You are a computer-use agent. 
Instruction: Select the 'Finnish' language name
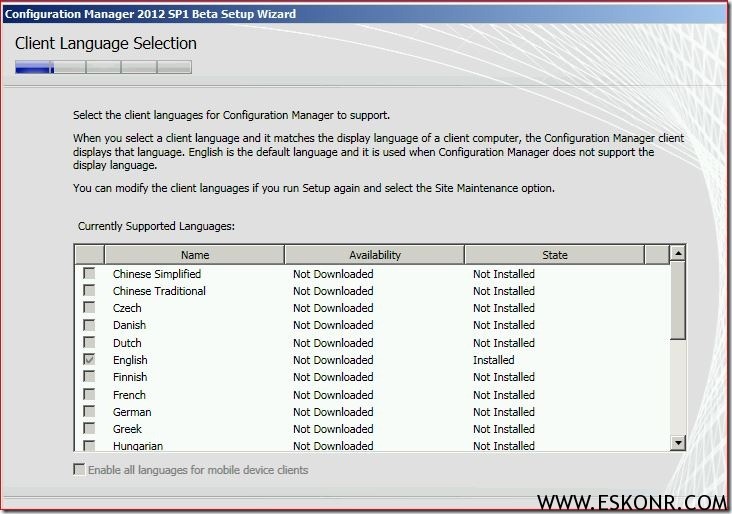click(130, 377)
